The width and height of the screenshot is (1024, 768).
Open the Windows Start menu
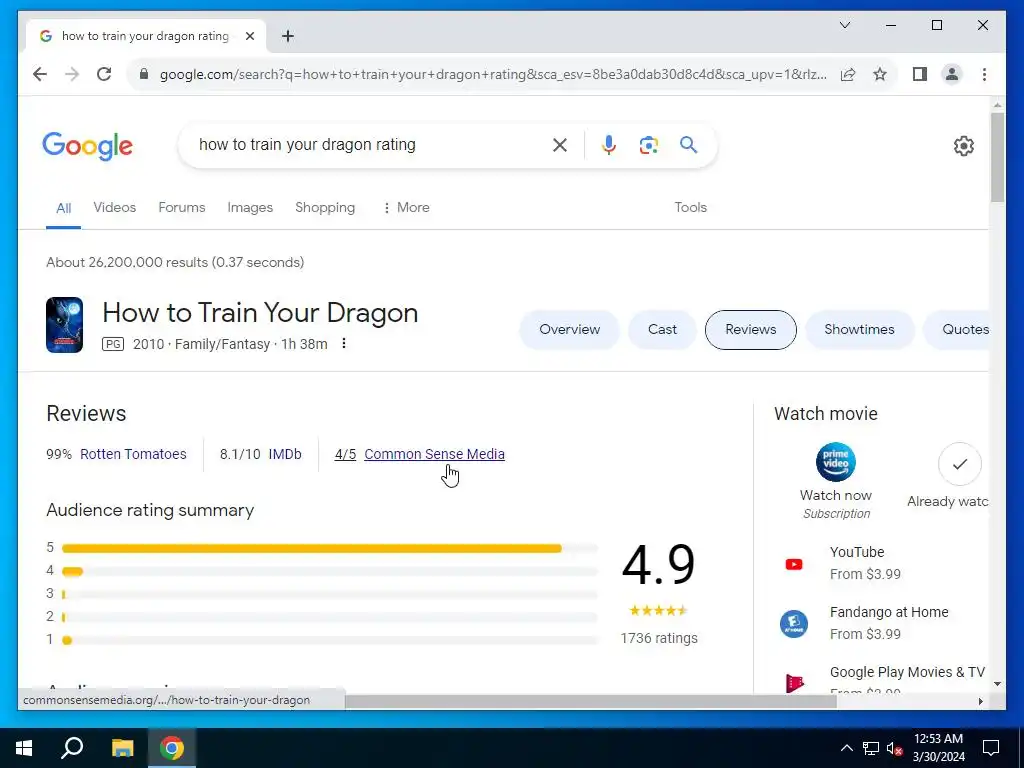(24, 748)
